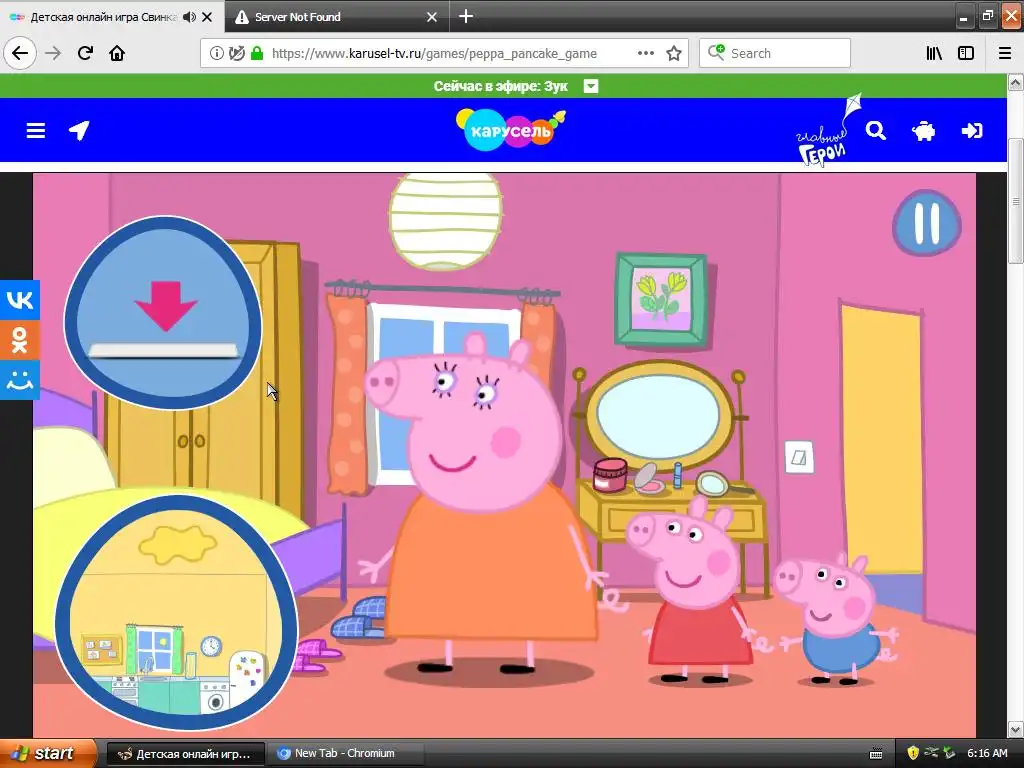
Task: Click the page scrollbar down arrow
Action: [1016, 729]
